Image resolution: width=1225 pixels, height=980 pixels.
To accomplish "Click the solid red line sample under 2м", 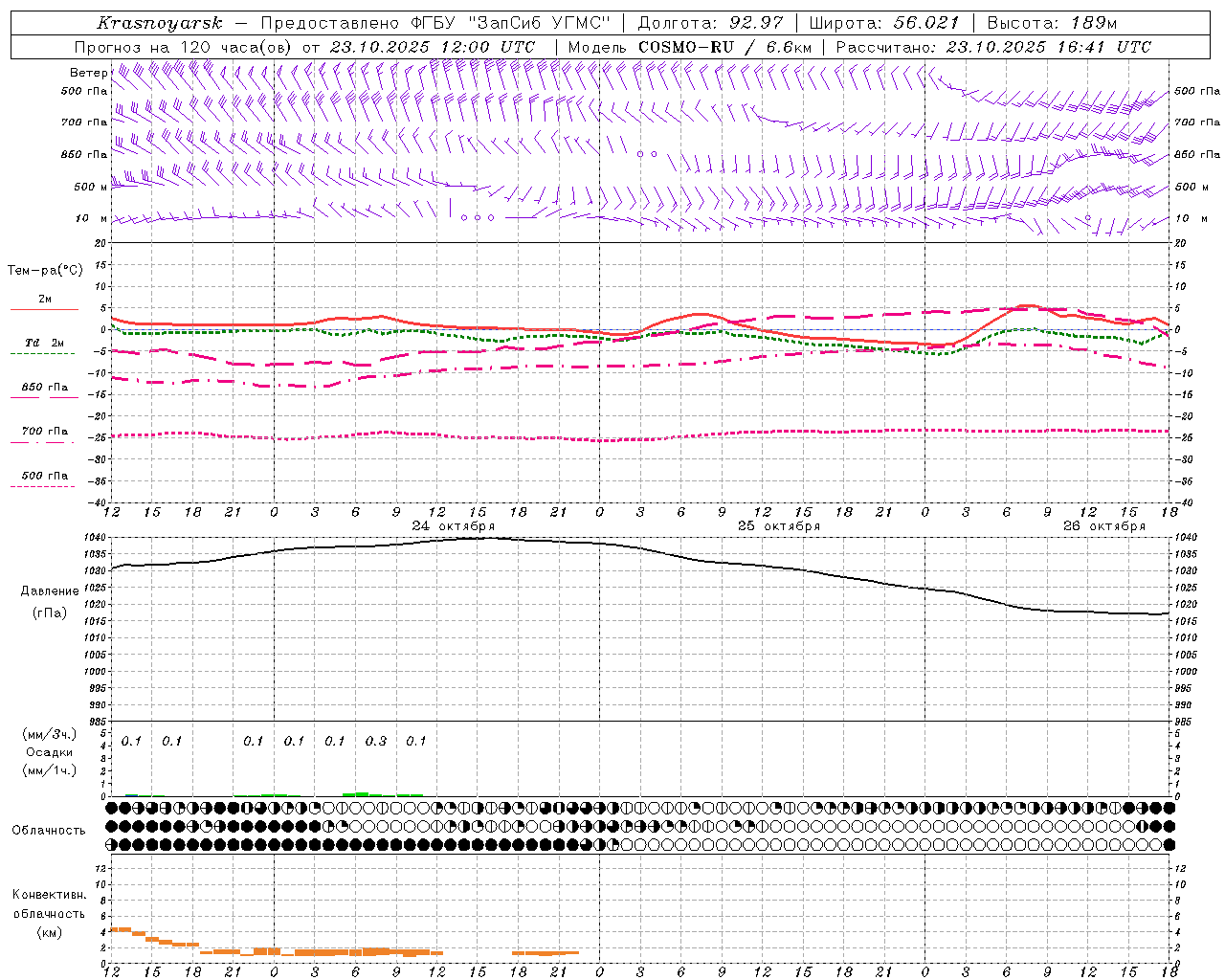I will [x=44, y=310].
